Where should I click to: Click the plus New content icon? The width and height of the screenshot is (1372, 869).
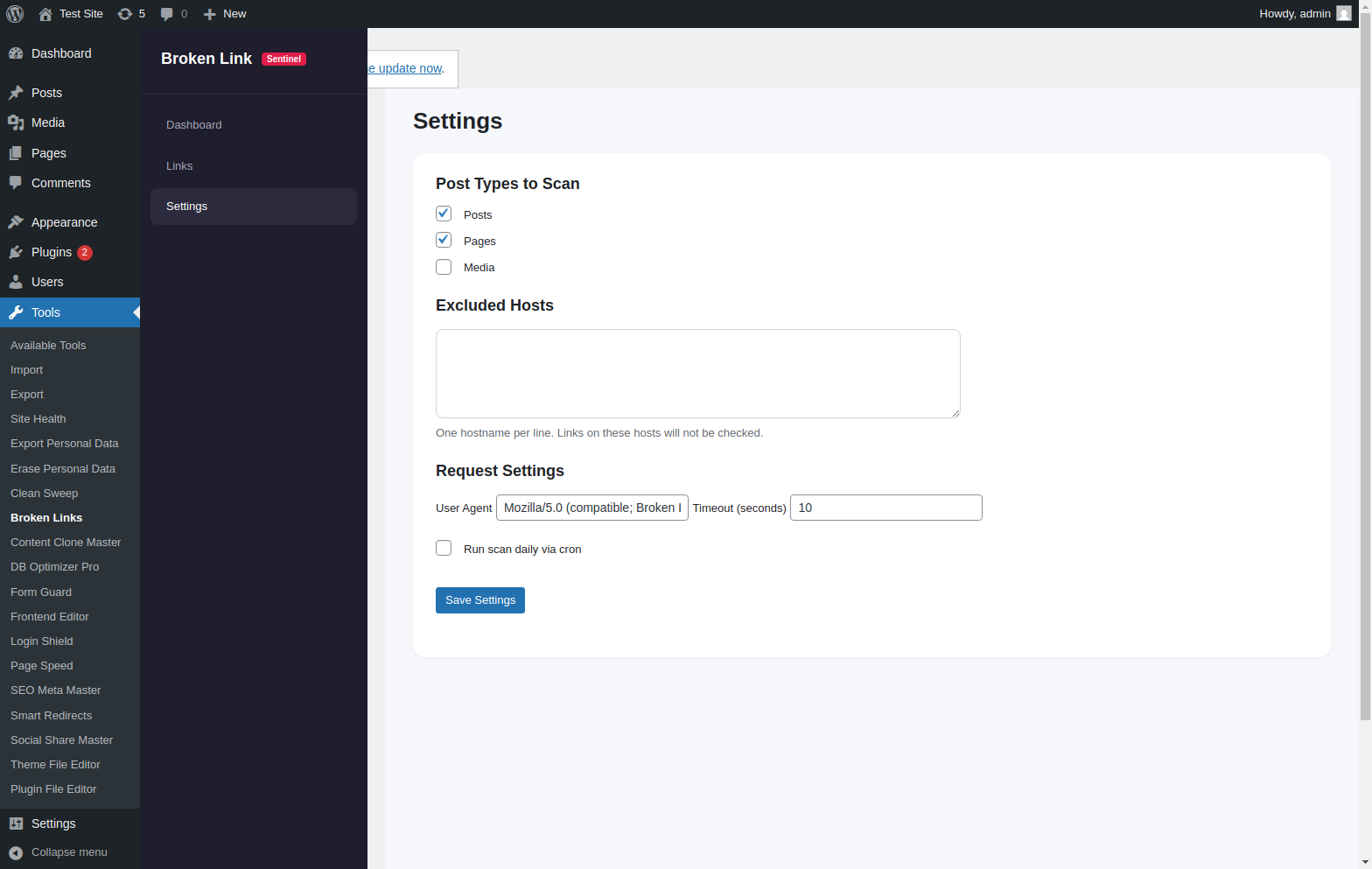pos(209,14)
